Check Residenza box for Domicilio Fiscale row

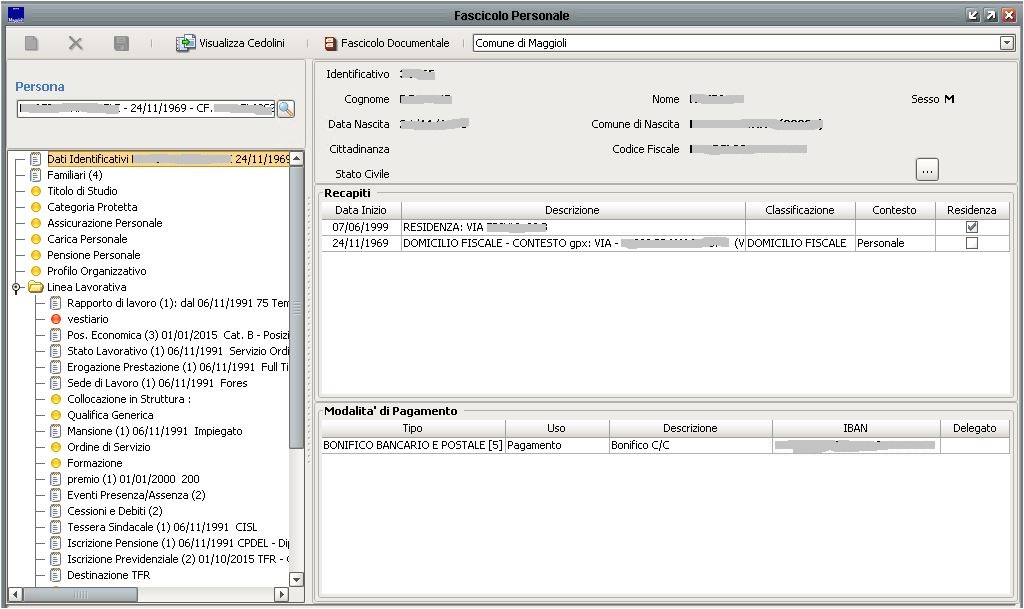(971, 243)
